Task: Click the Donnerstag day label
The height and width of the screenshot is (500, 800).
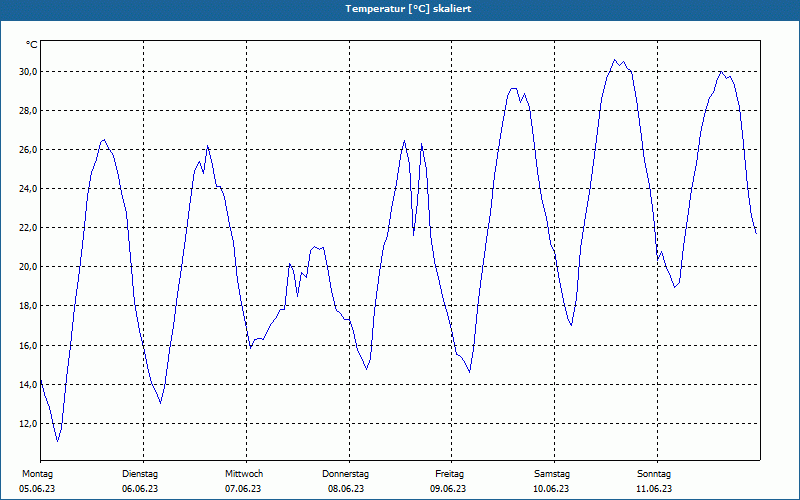Action: [345, 474]
